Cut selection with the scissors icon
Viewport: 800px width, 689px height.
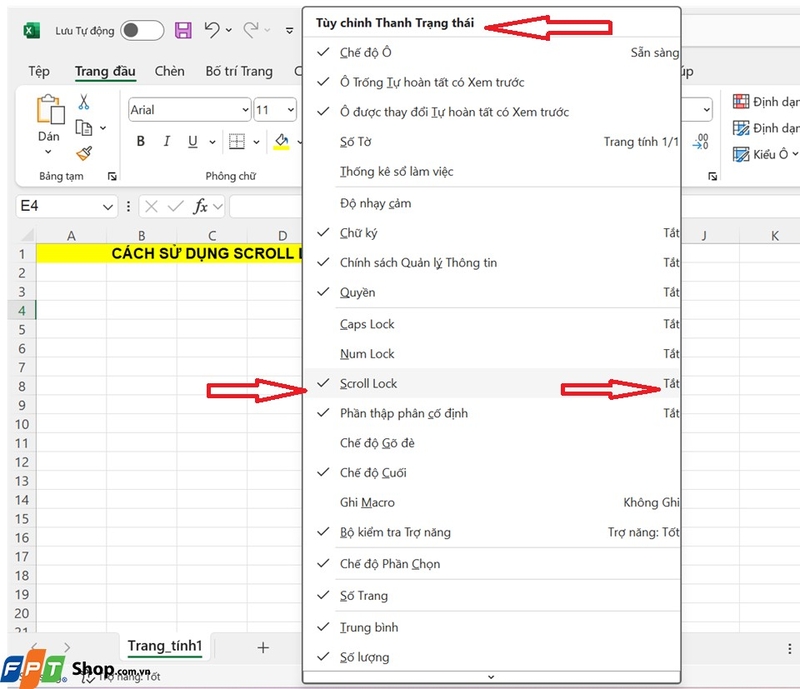(84, 102)
